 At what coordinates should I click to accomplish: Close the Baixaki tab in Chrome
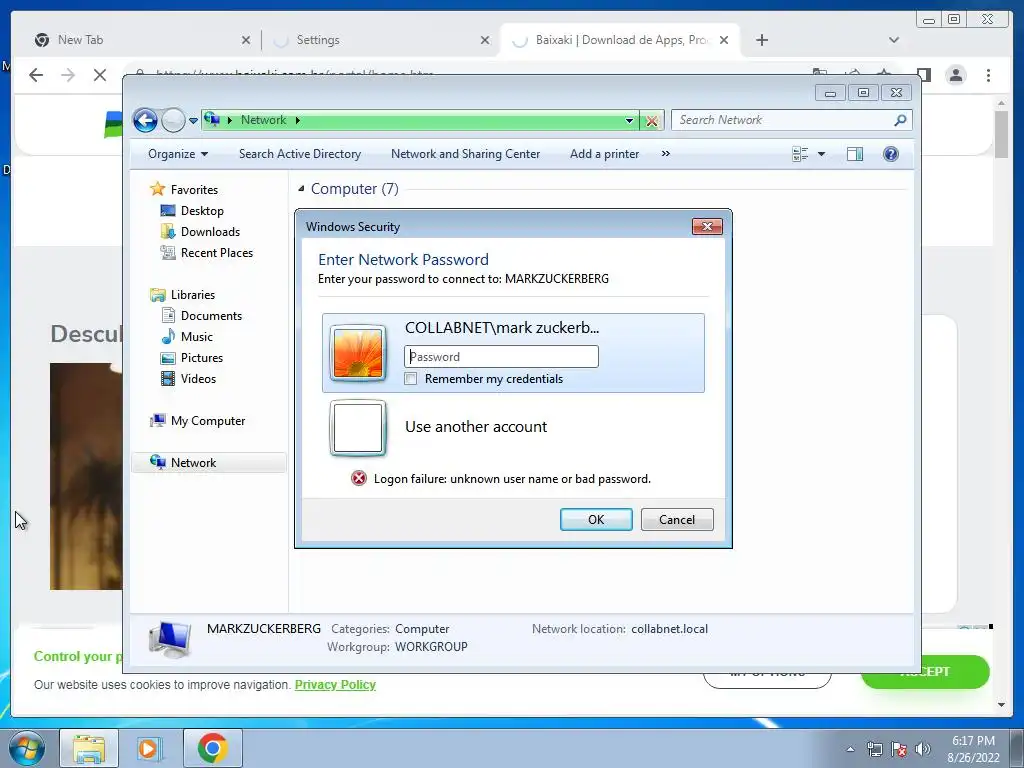coord(724,40)
